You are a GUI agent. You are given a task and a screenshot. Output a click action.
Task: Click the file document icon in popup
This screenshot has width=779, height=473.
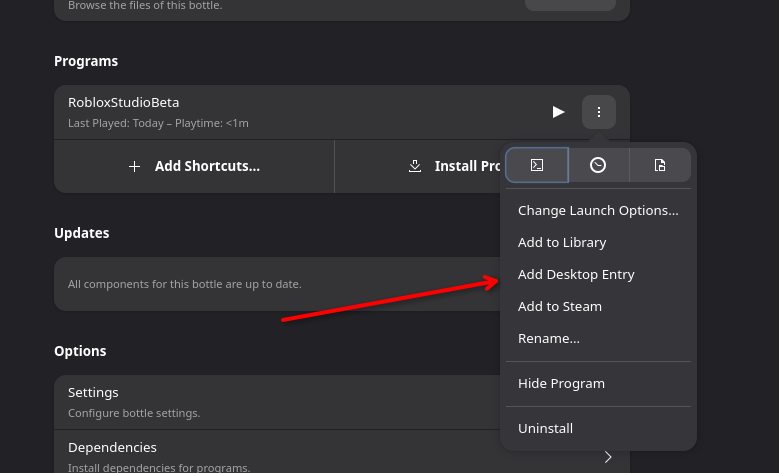[660, 165]
